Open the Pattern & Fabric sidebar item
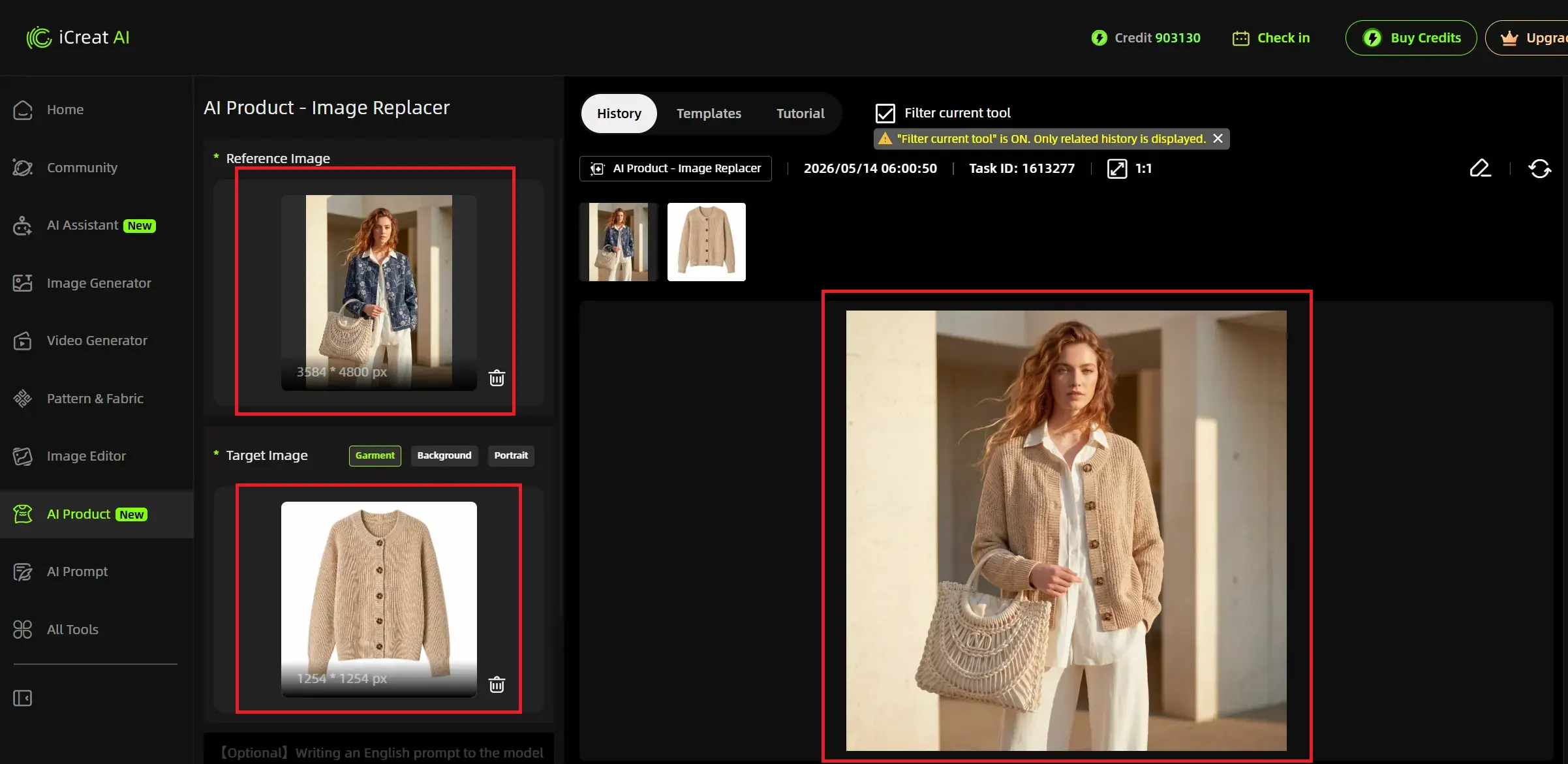The image size is (1568, 764). pos(97,399)
